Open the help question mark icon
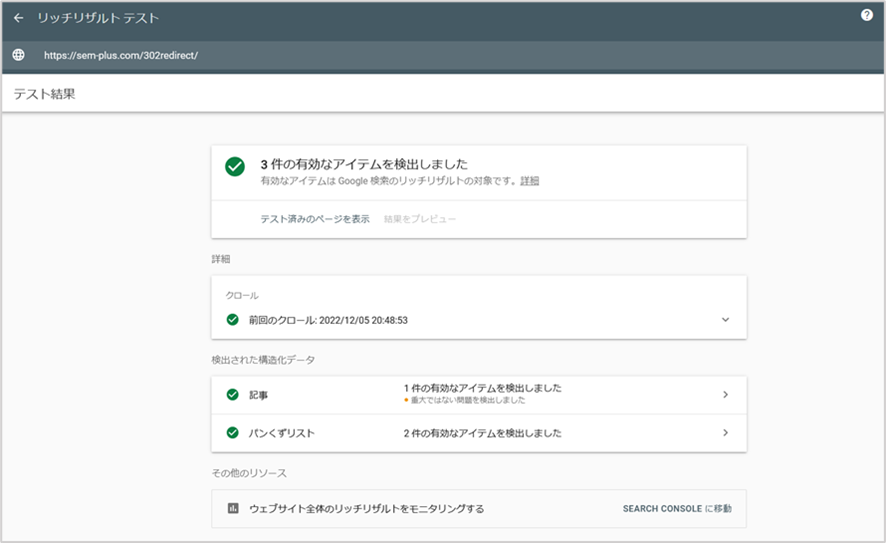The image size is (886, 543). [867, 15]
